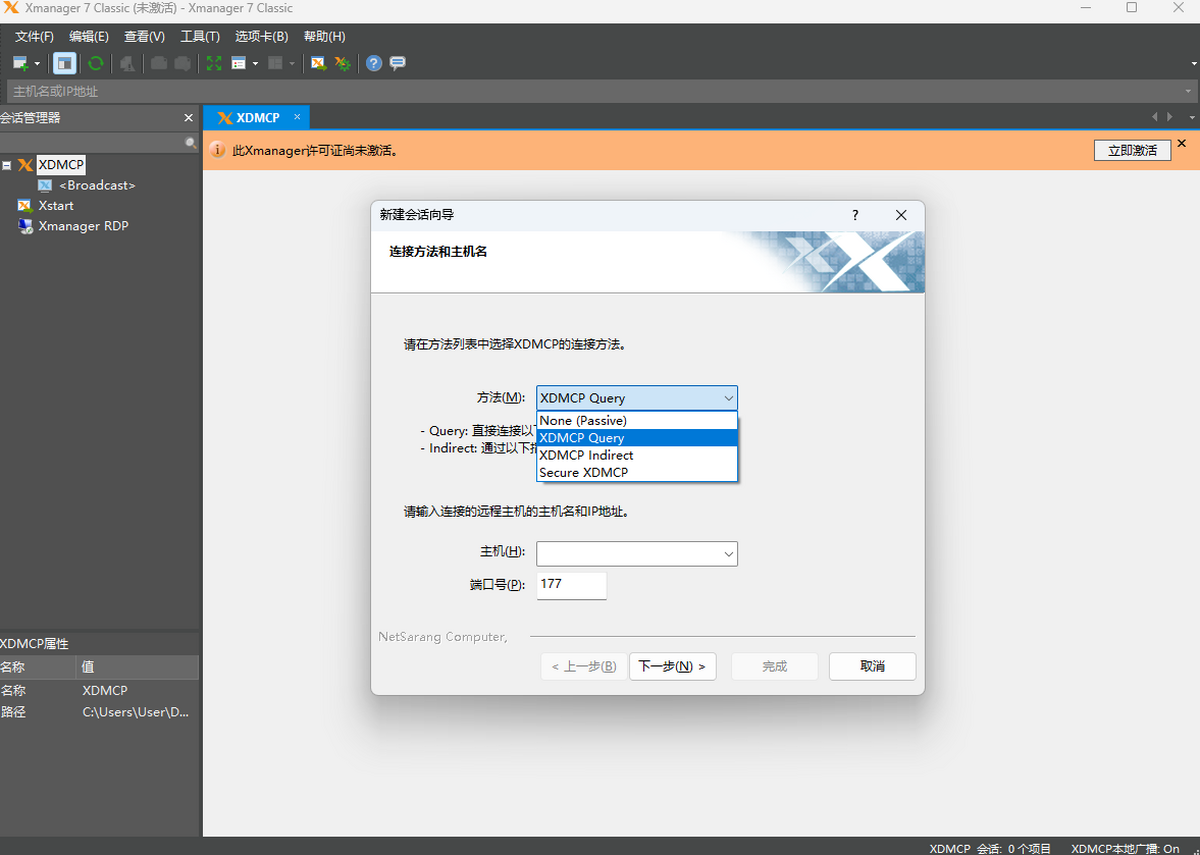The image size is (1200, 855).
Task: Launch Xstart from the toolbar icon
Action: click(x=318, y=63)
